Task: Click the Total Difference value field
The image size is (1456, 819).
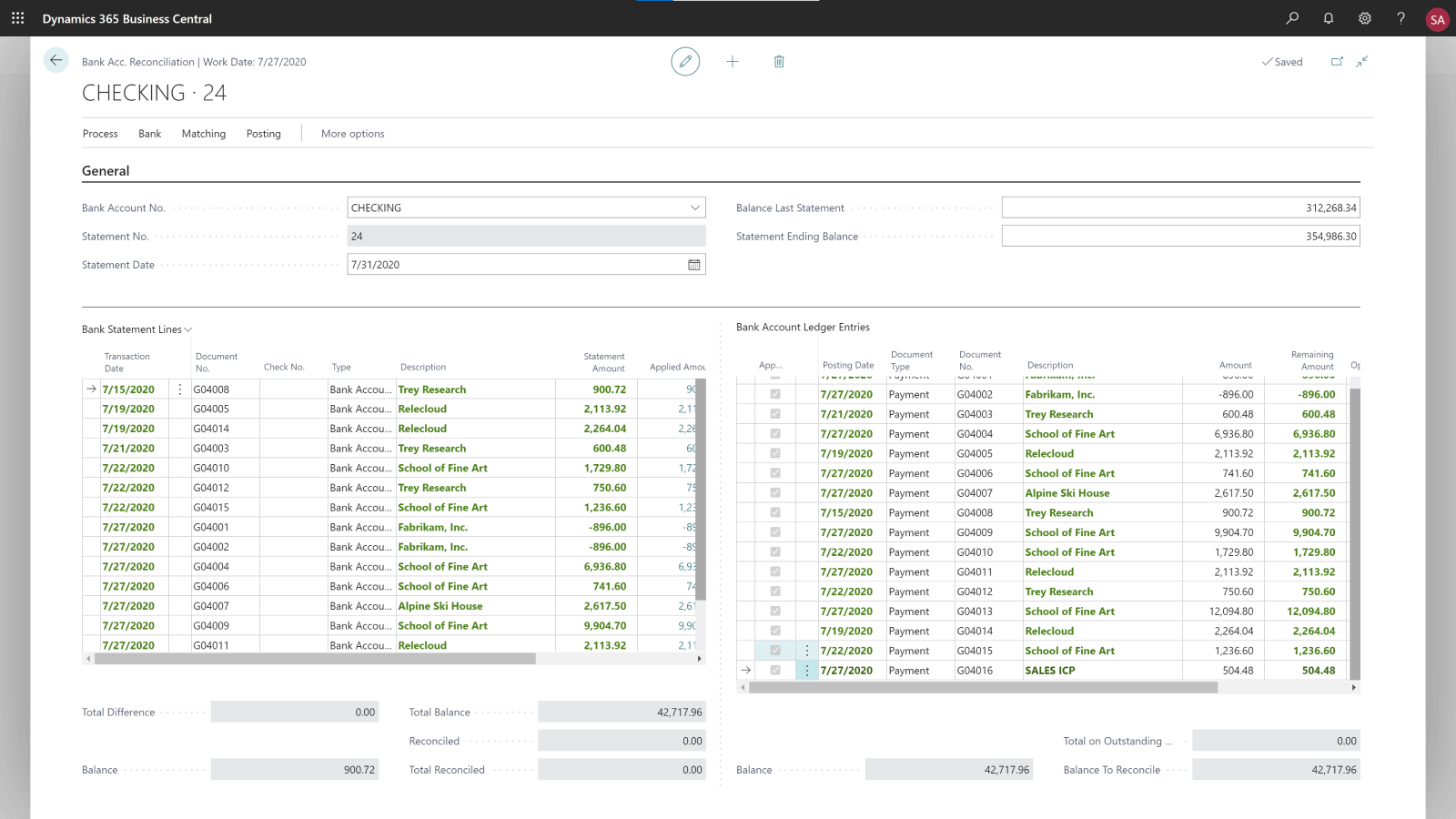Action: tap(295, 713)
